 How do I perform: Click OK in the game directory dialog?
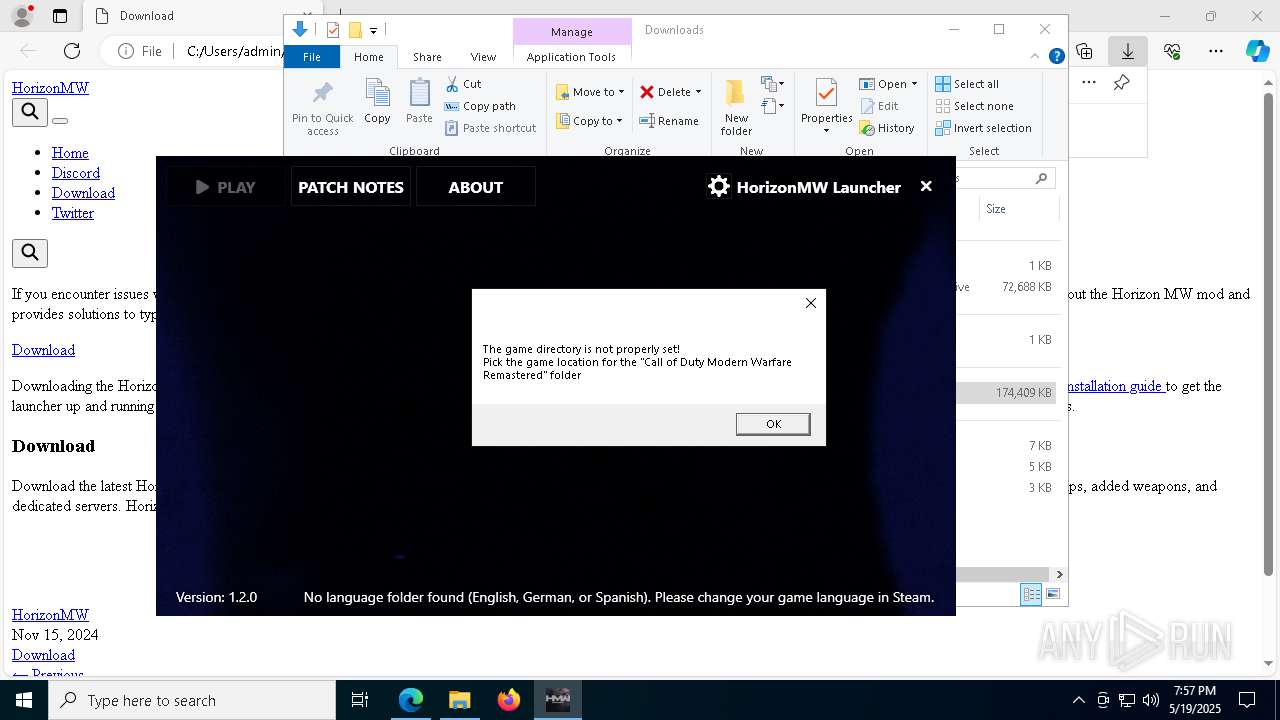point(773,424)
